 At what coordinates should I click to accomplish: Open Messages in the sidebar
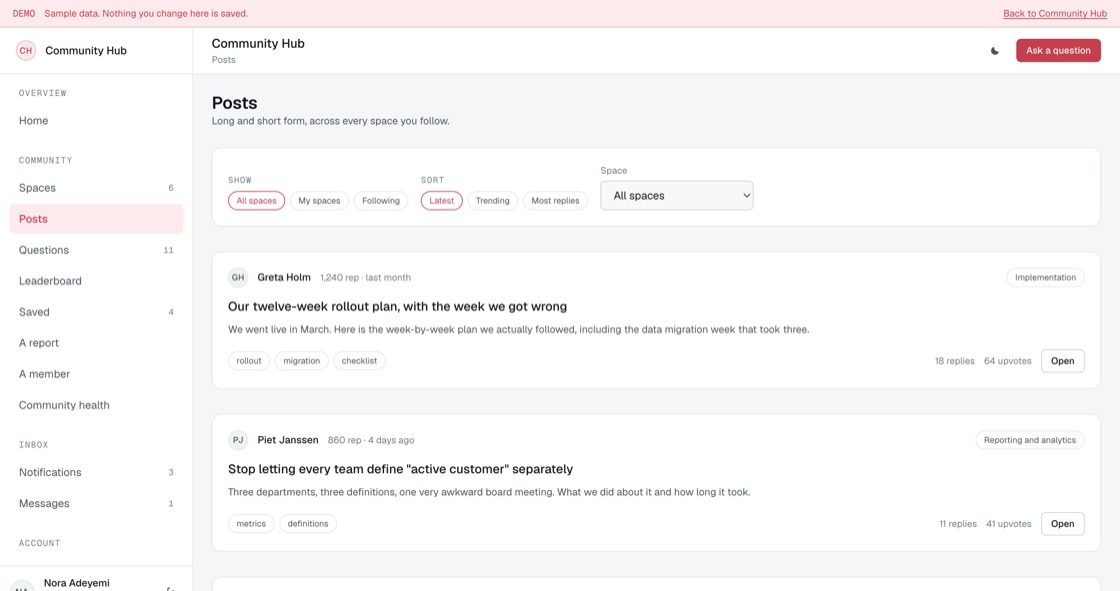(x=96, y=503)
